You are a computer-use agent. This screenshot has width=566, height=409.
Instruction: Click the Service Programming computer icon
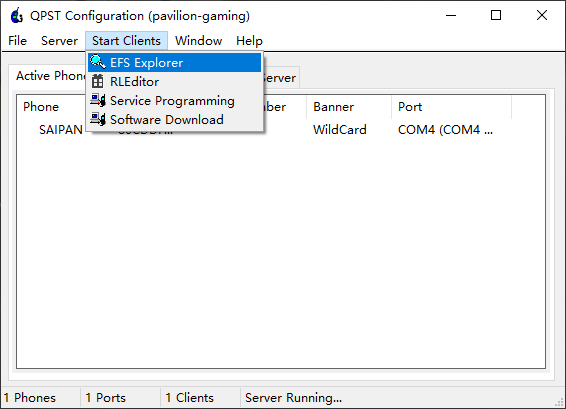pos(98,100)
